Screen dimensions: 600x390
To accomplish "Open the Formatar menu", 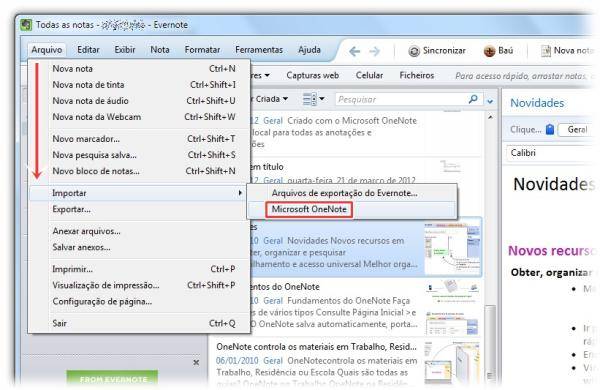I will (202, 50).
